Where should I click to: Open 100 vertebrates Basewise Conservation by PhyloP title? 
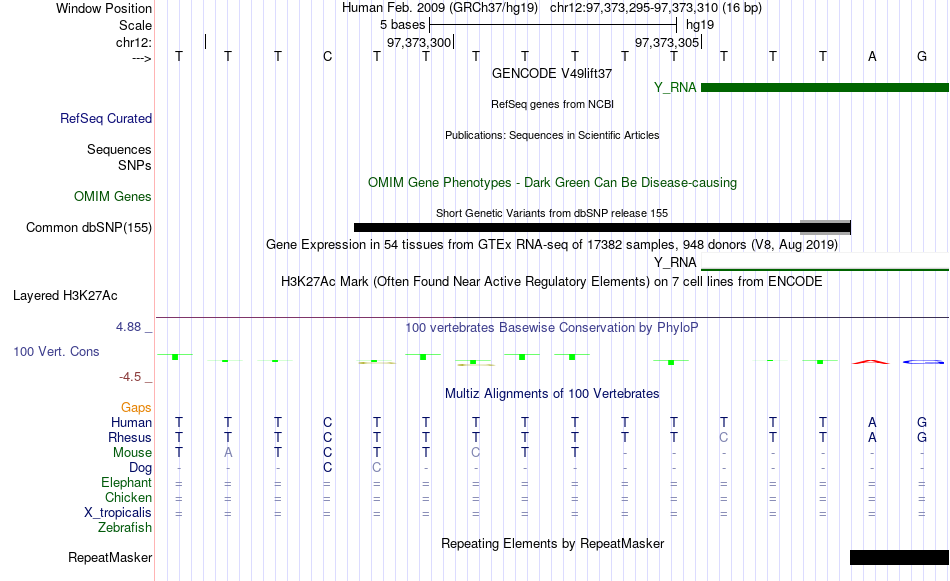tap(552, 328)
